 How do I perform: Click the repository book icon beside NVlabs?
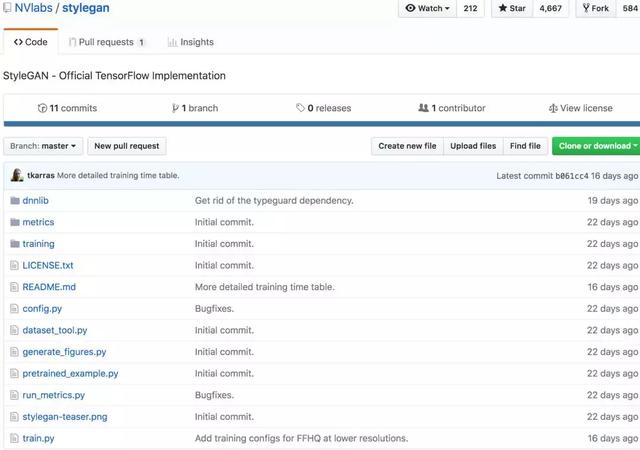coord(7,8)
